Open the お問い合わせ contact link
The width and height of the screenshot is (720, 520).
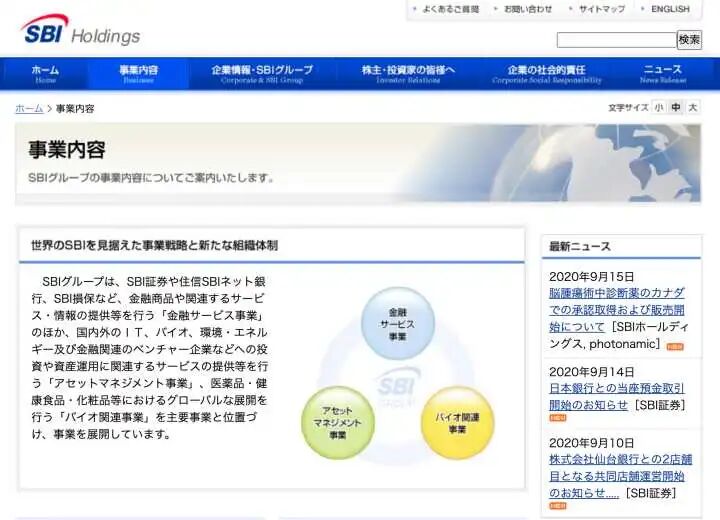coord(528,9)
